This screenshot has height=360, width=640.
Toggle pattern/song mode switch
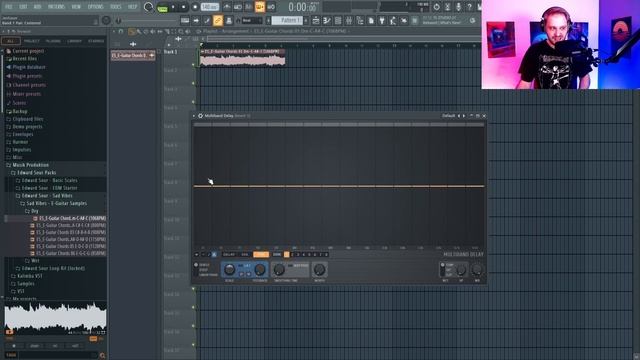[162, 7]
